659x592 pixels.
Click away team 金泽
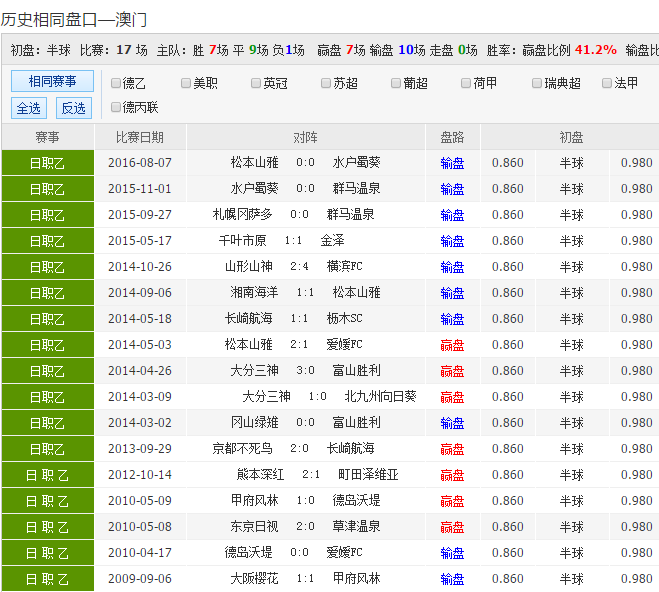point(332,241)
